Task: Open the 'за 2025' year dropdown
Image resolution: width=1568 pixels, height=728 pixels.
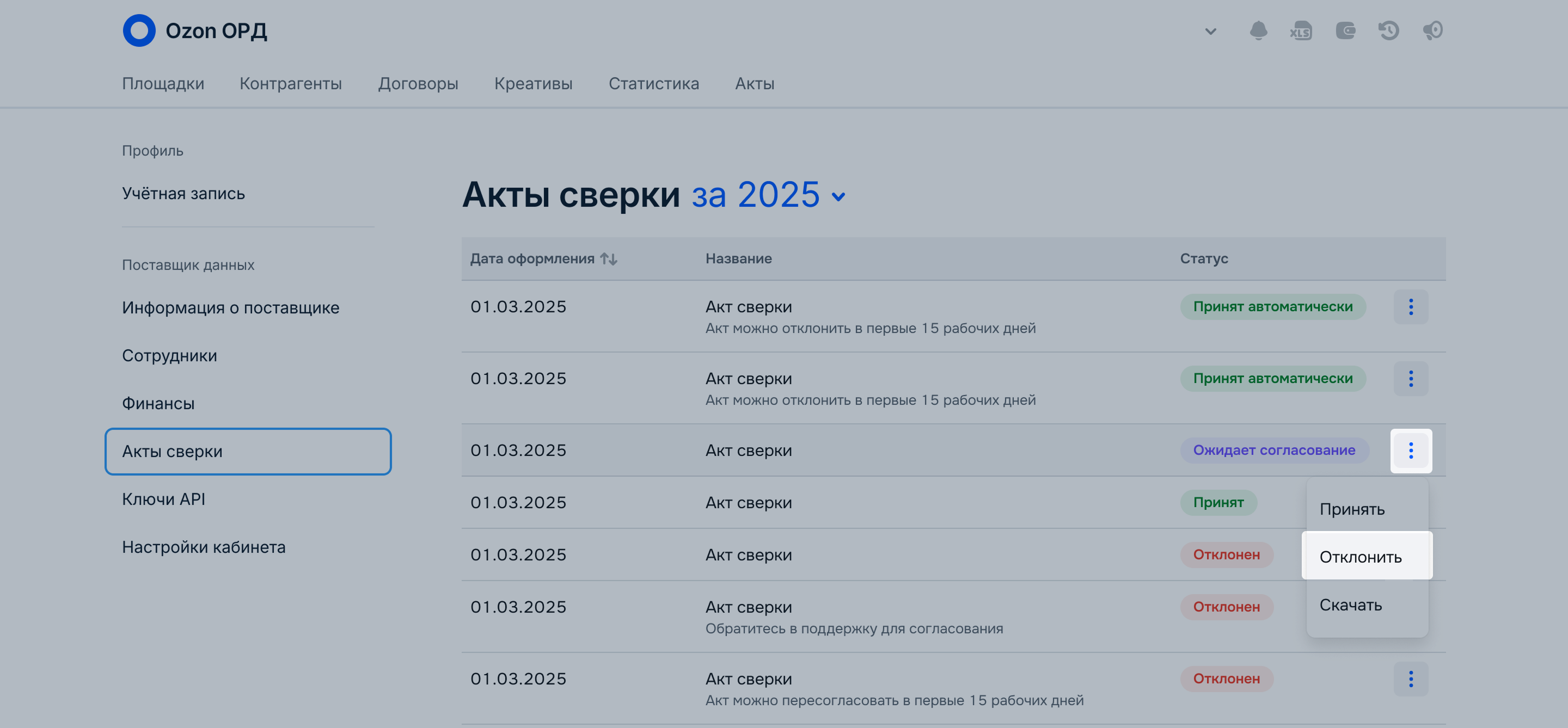Action: 768,195
